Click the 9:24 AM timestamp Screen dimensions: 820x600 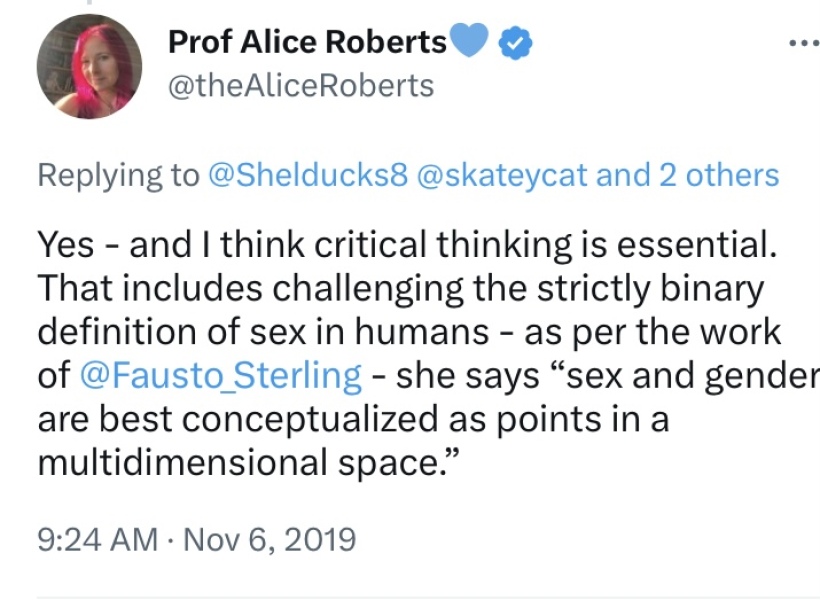(96, 541)
